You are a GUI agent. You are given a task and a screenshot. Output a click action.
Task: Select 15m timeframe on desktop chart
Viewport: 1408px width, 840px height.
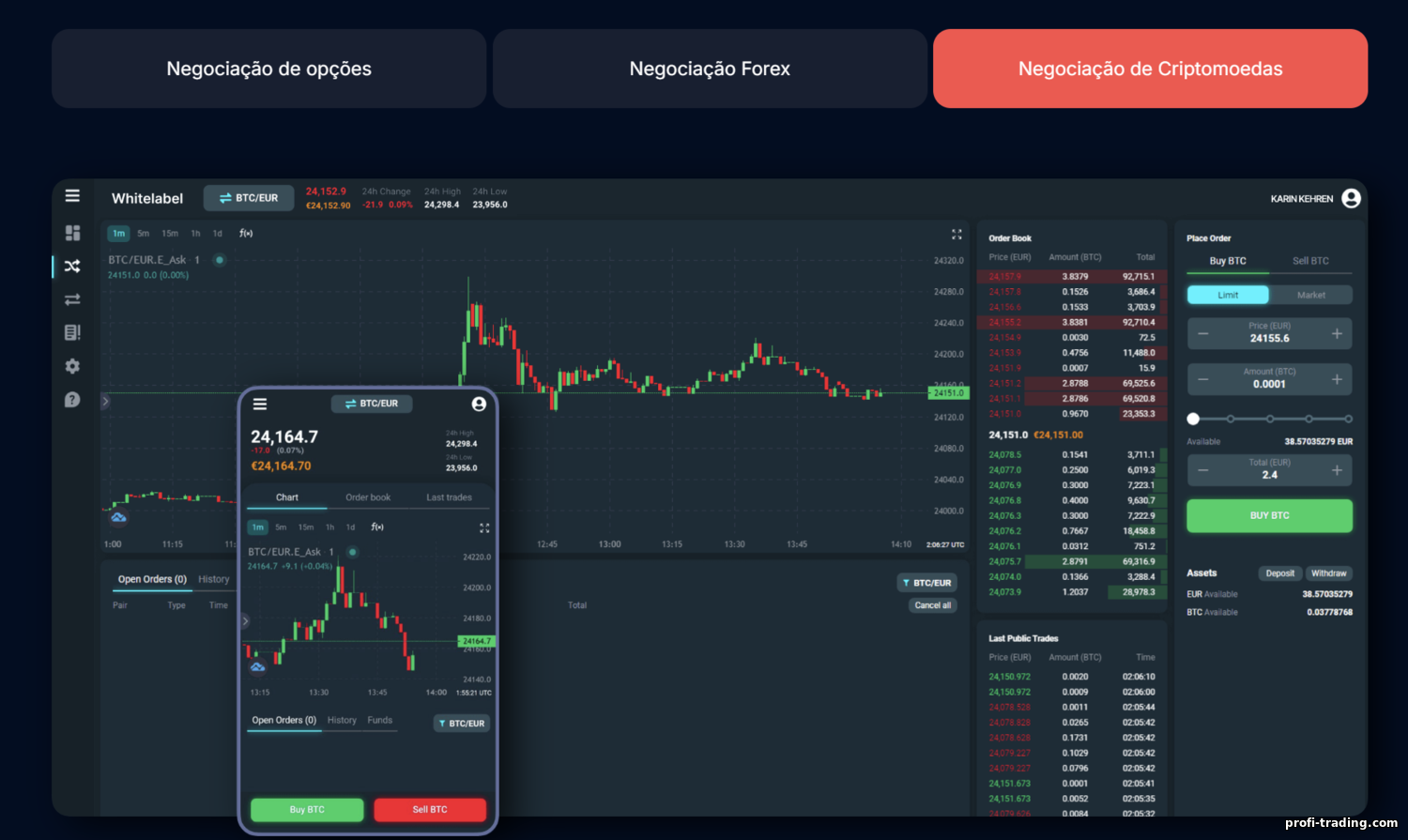coord(170,234)
